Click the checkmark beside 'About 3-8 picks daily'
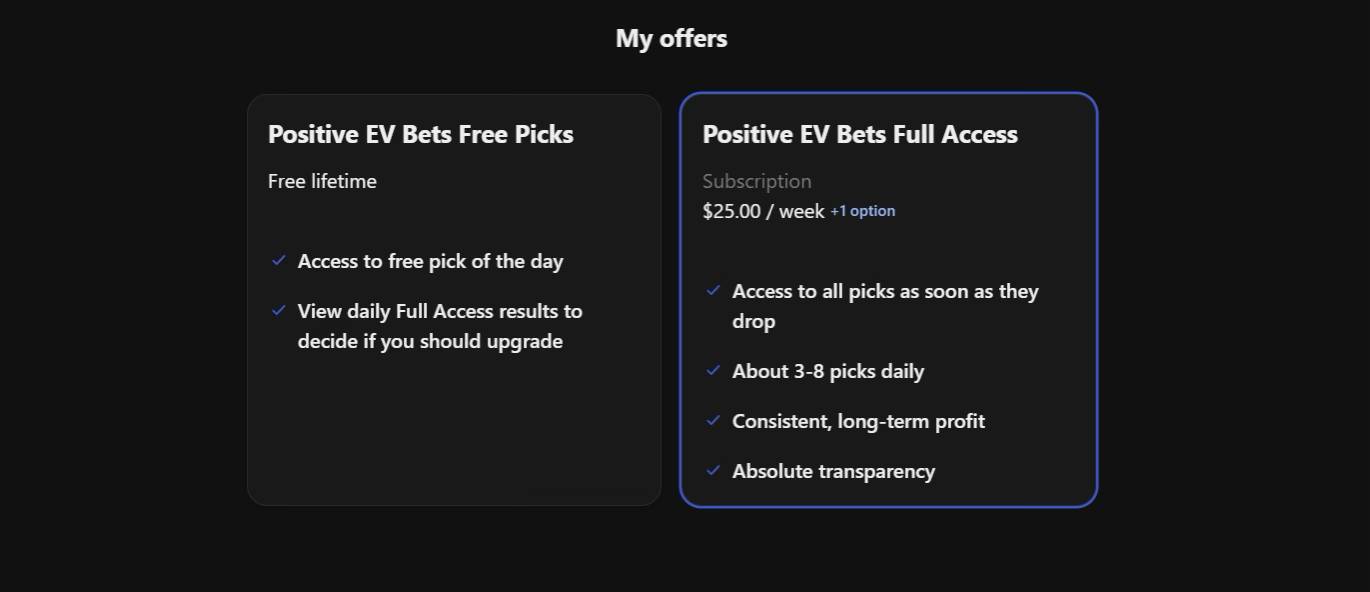 point(714,371)
